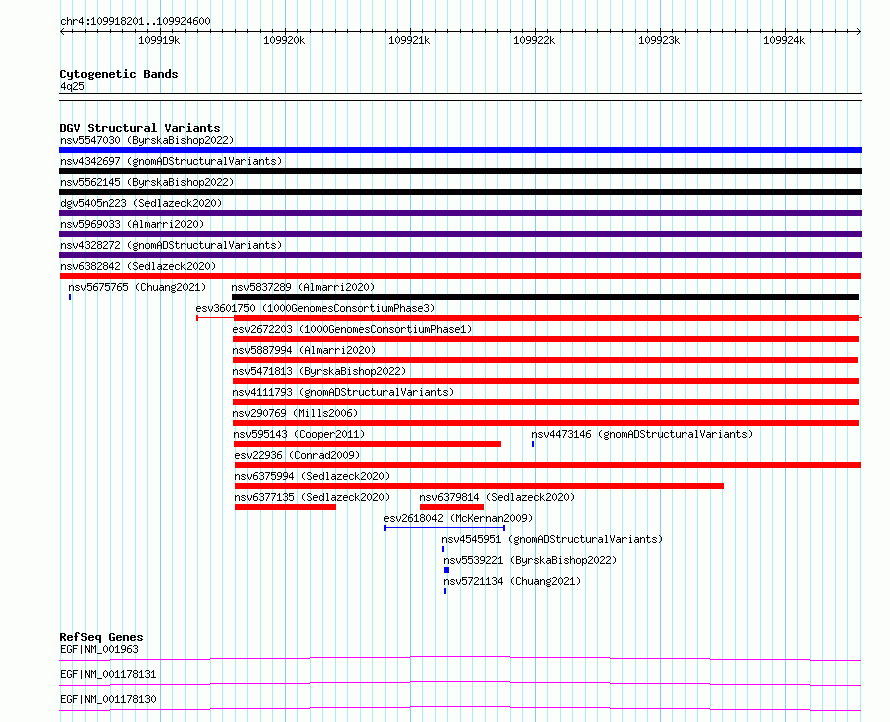Click the EGF NM_001178131 transcript label
The width and height of the screenshot is (890, 722).
pyautogui.click(x=108, y=674)
